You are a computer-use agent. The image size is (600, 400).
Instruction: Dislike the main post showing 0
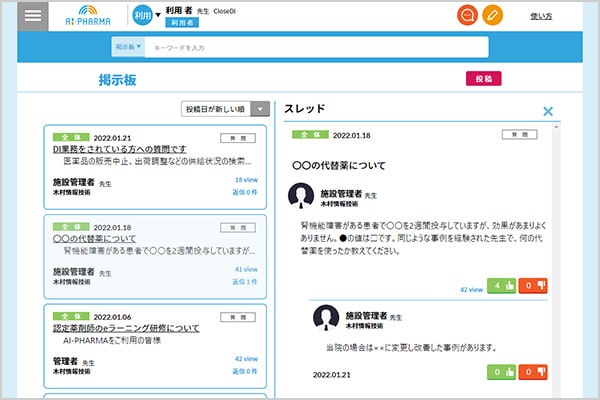pyautogui.click(x=533, y=288)
